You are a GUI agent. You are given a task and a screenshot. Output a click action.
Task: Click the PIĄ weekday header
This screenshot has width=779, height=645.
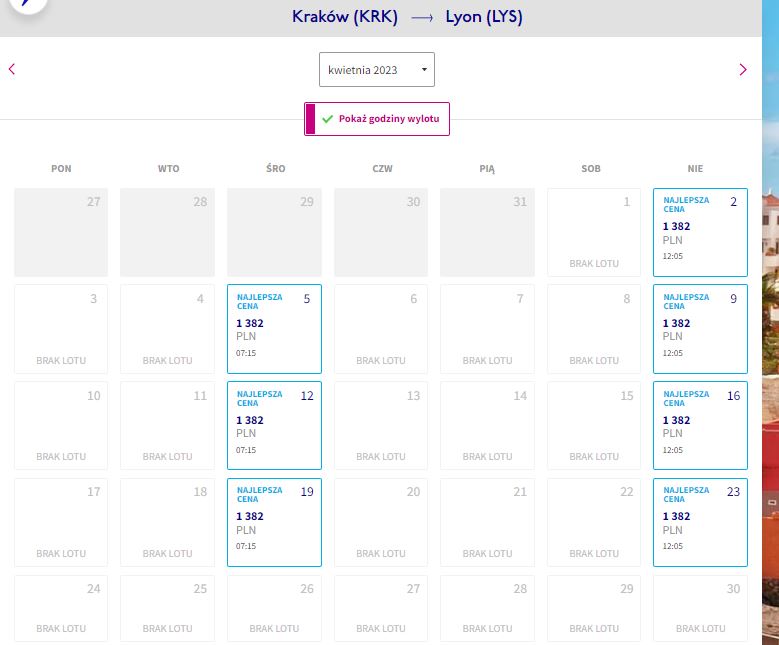(x=487, y=169)
